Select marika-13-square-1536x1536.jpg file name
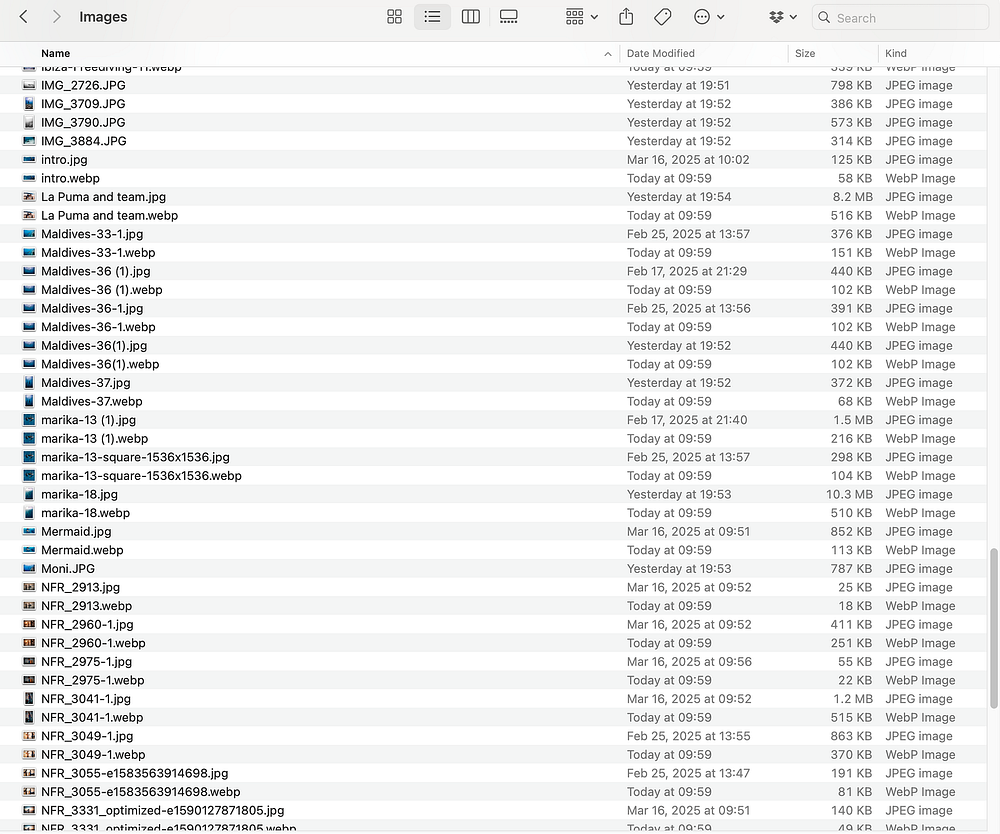This screenshot has height=834, width=1000. (135, 457)
